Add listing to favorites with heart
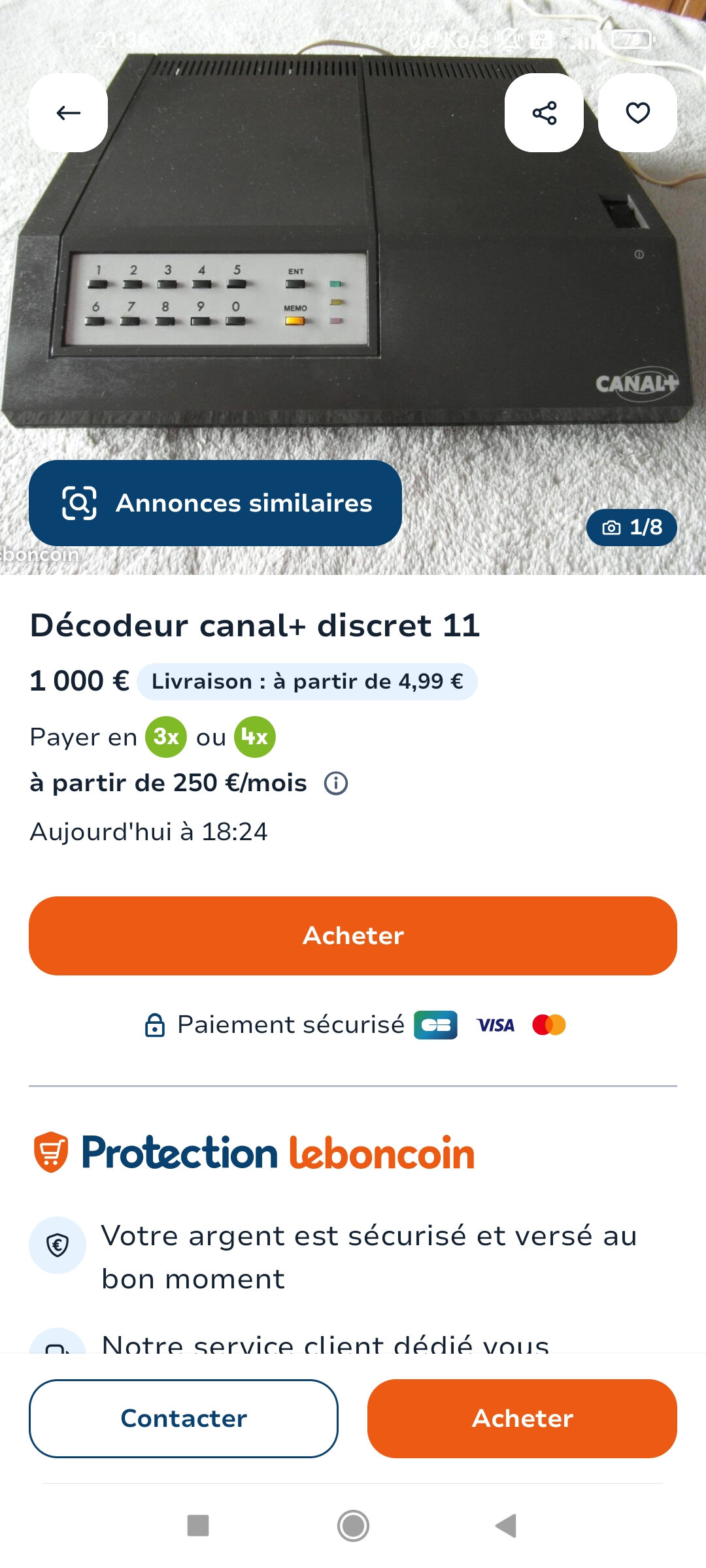 coord(637,113)
